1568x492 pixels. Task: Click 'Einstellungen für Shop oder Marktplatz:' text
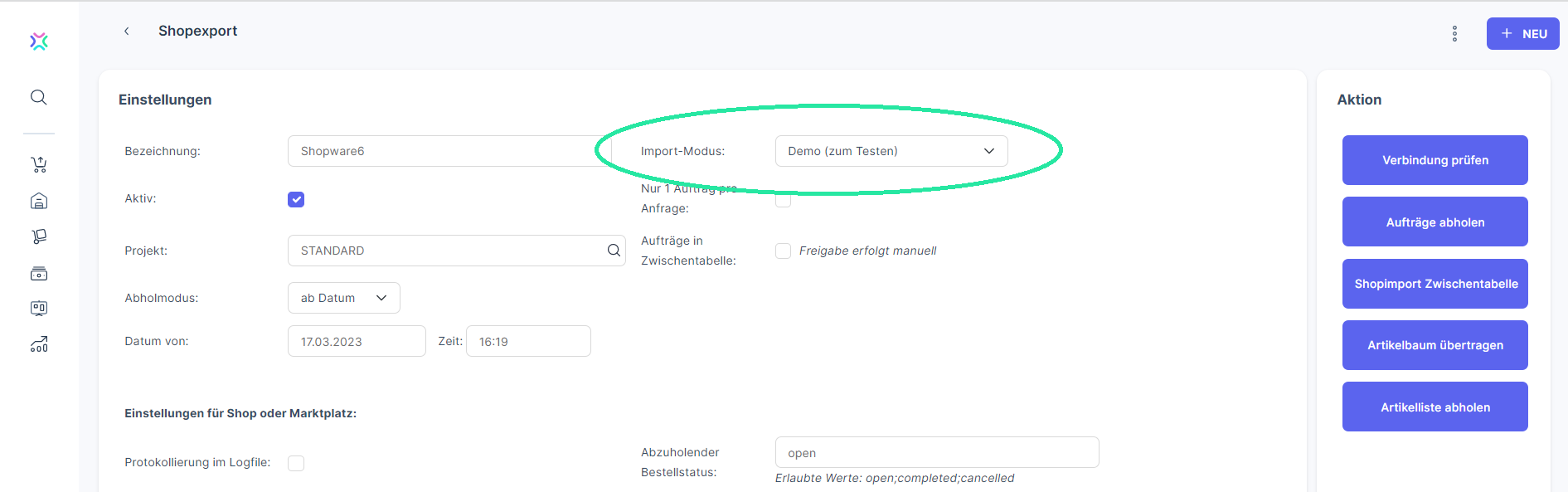point(240,413)
